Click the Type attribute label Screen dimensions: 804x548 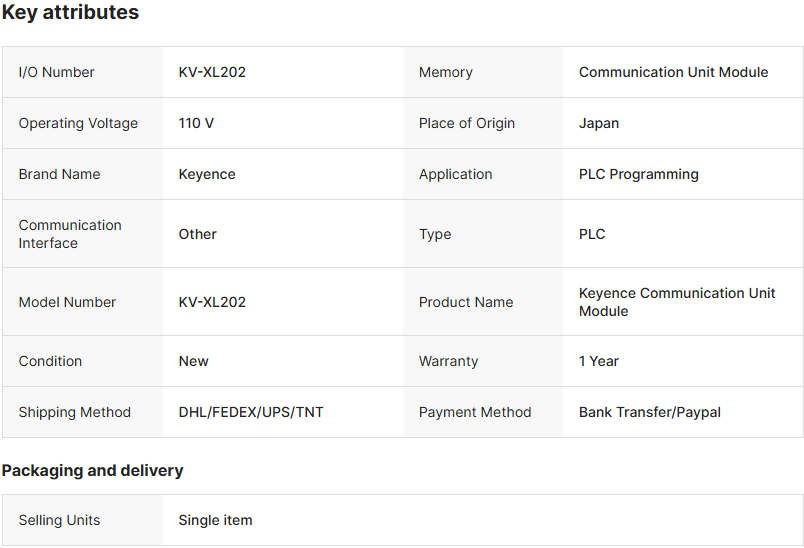point(435,234)
